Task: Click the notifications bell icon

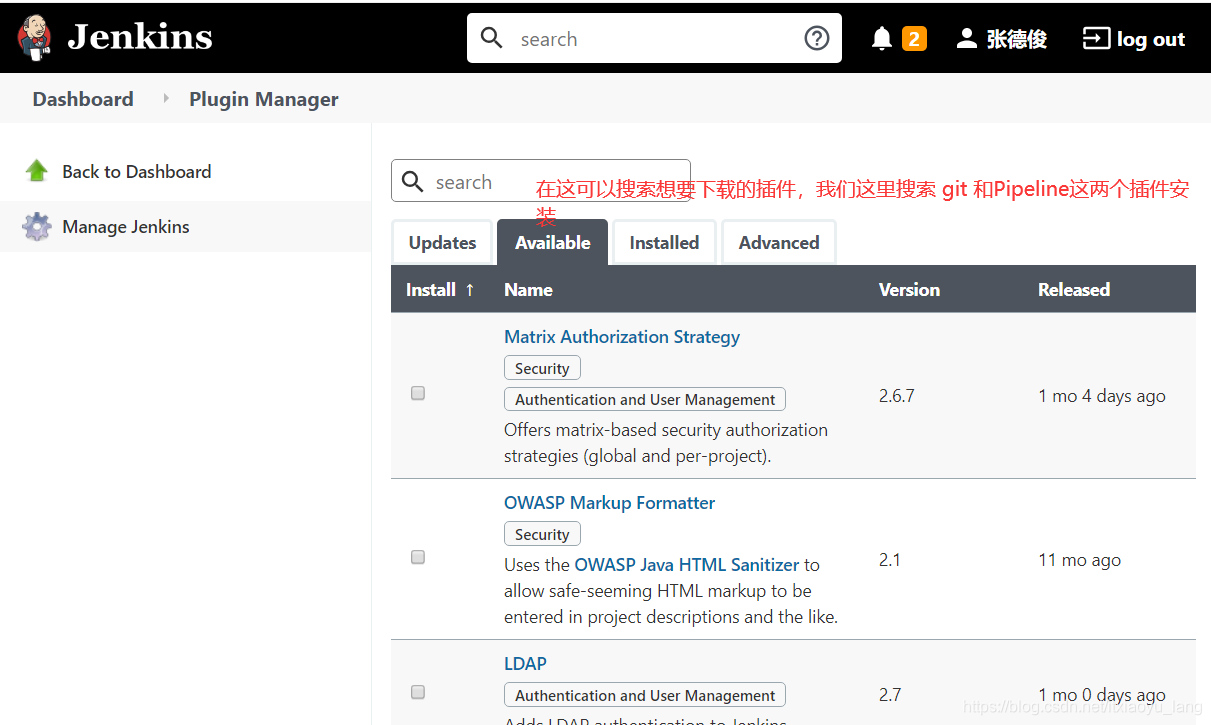Action: coord(881,39)
